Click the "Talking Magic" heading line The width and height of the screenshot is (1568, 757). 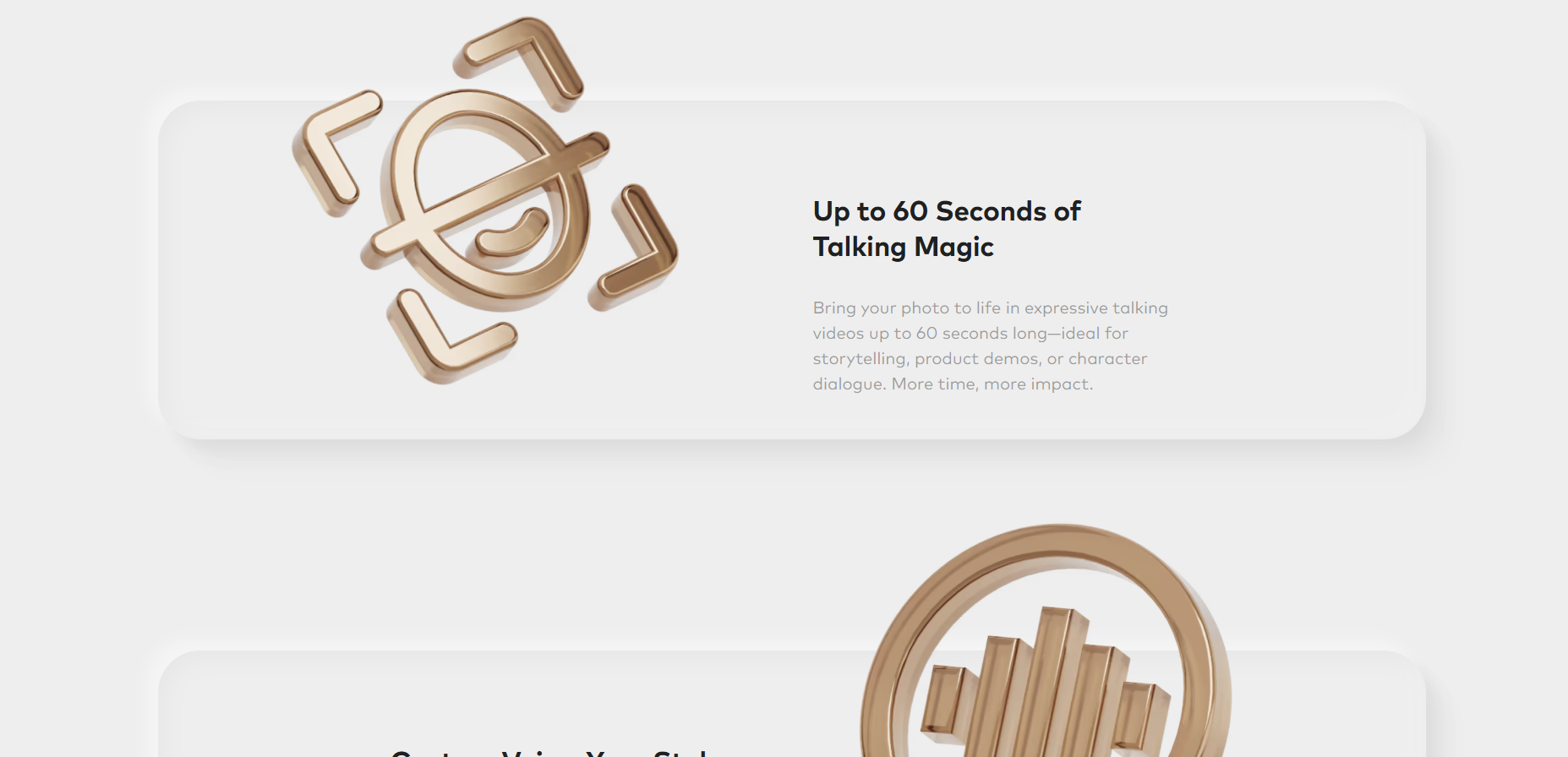[903, 247]
